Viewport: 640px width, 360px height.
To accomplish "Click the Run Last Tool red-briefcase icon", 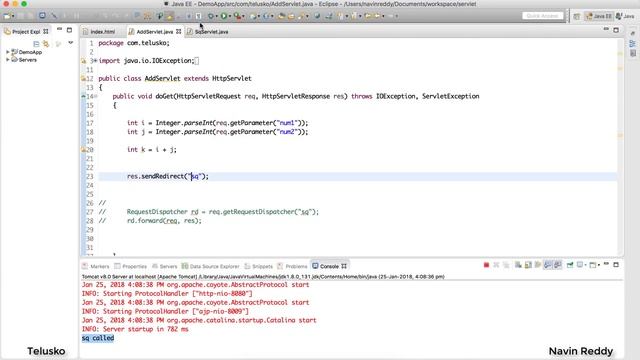I will pyautogui.click(x=237, y=16).
